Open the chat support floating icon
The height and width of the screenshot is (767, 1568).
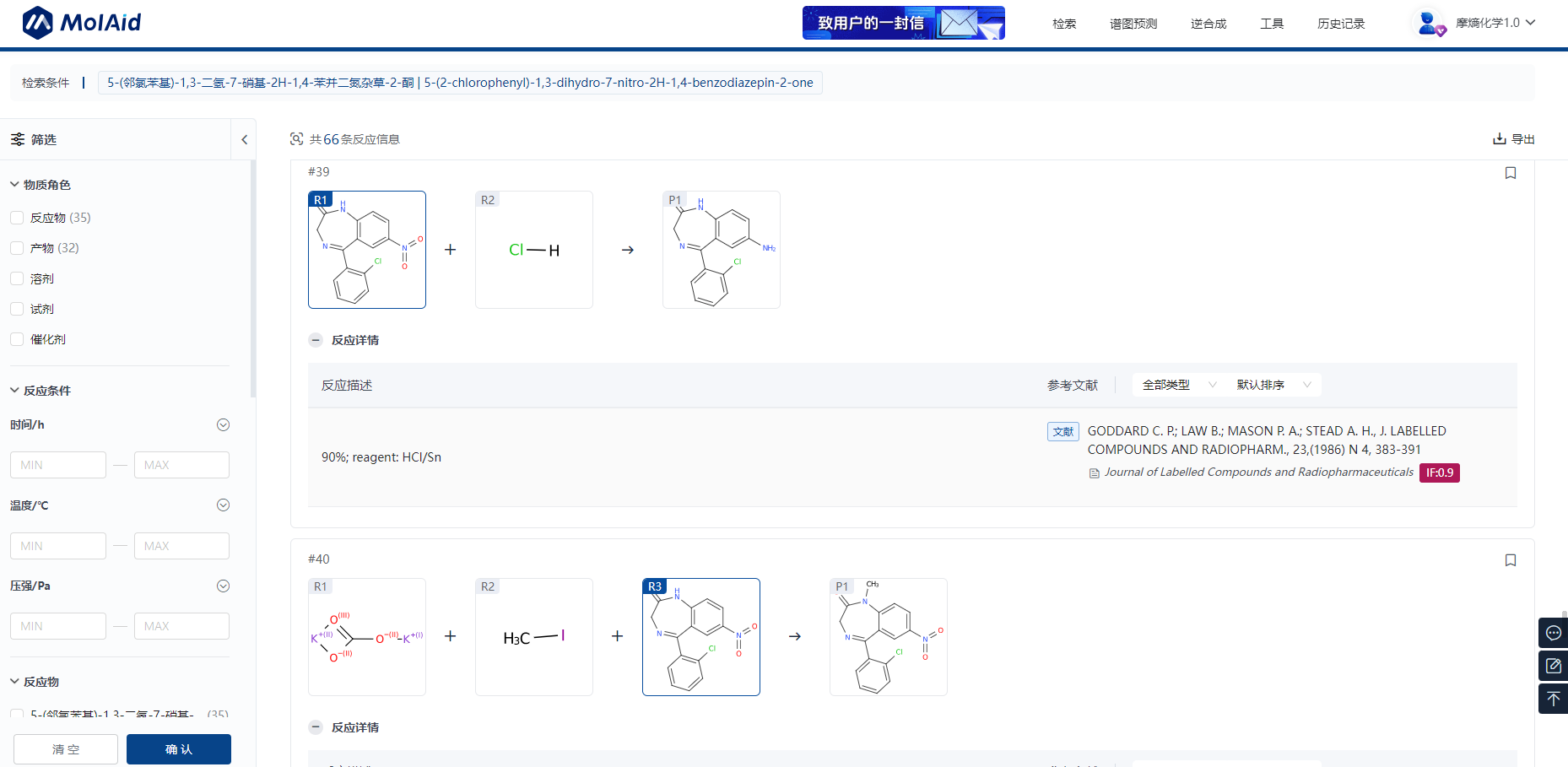click(x=1553, y=633)
